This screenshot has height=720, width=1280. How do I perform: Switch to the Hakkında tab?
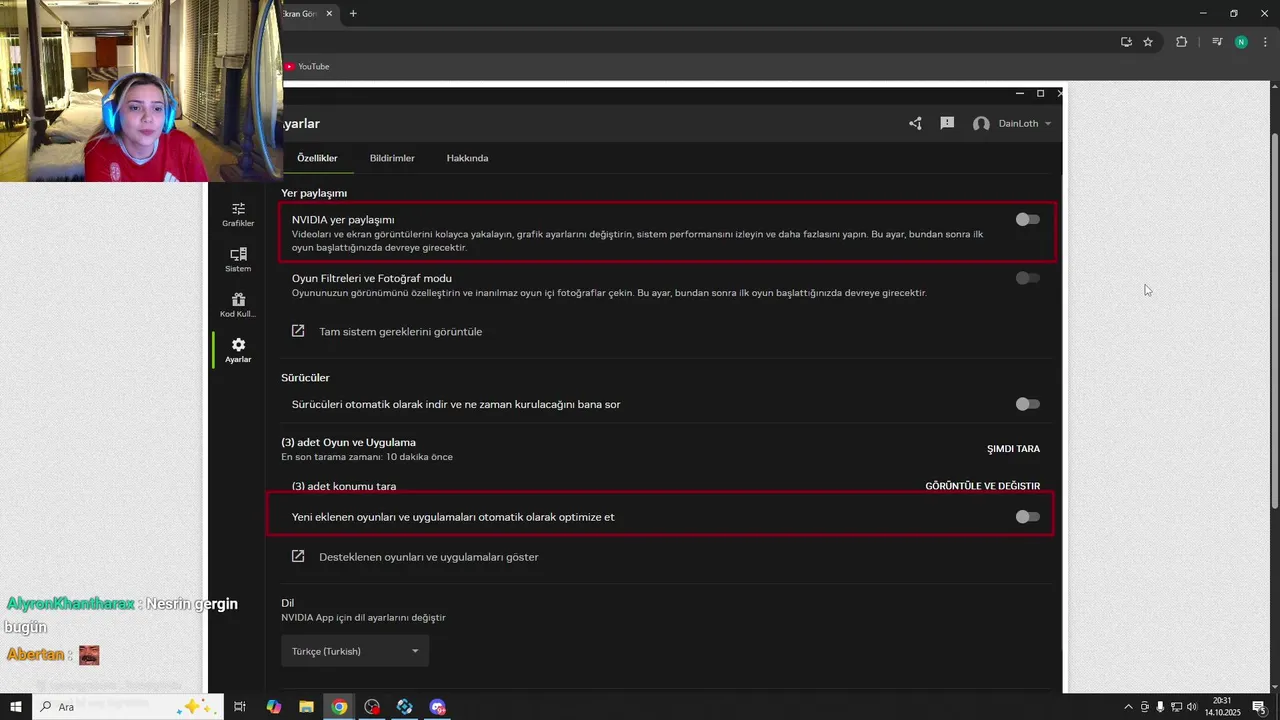tap(467, 158)
